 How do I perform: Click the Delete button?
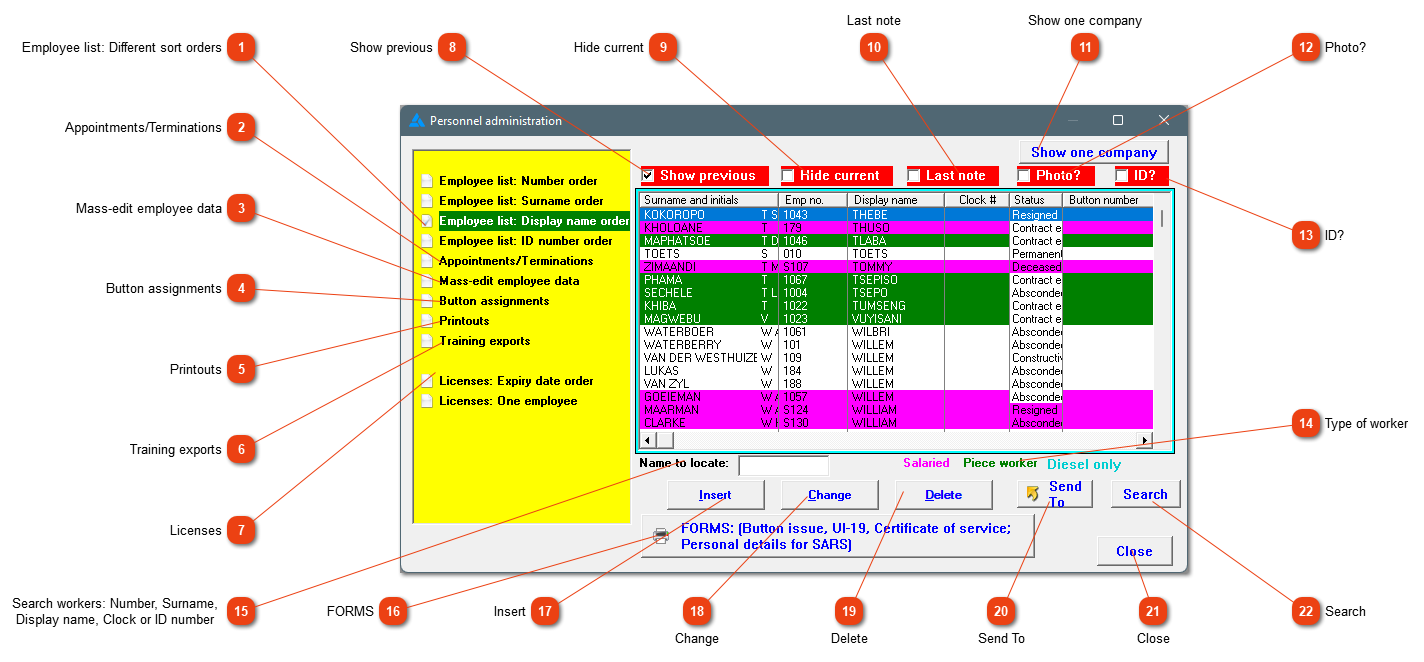[943, 495]
